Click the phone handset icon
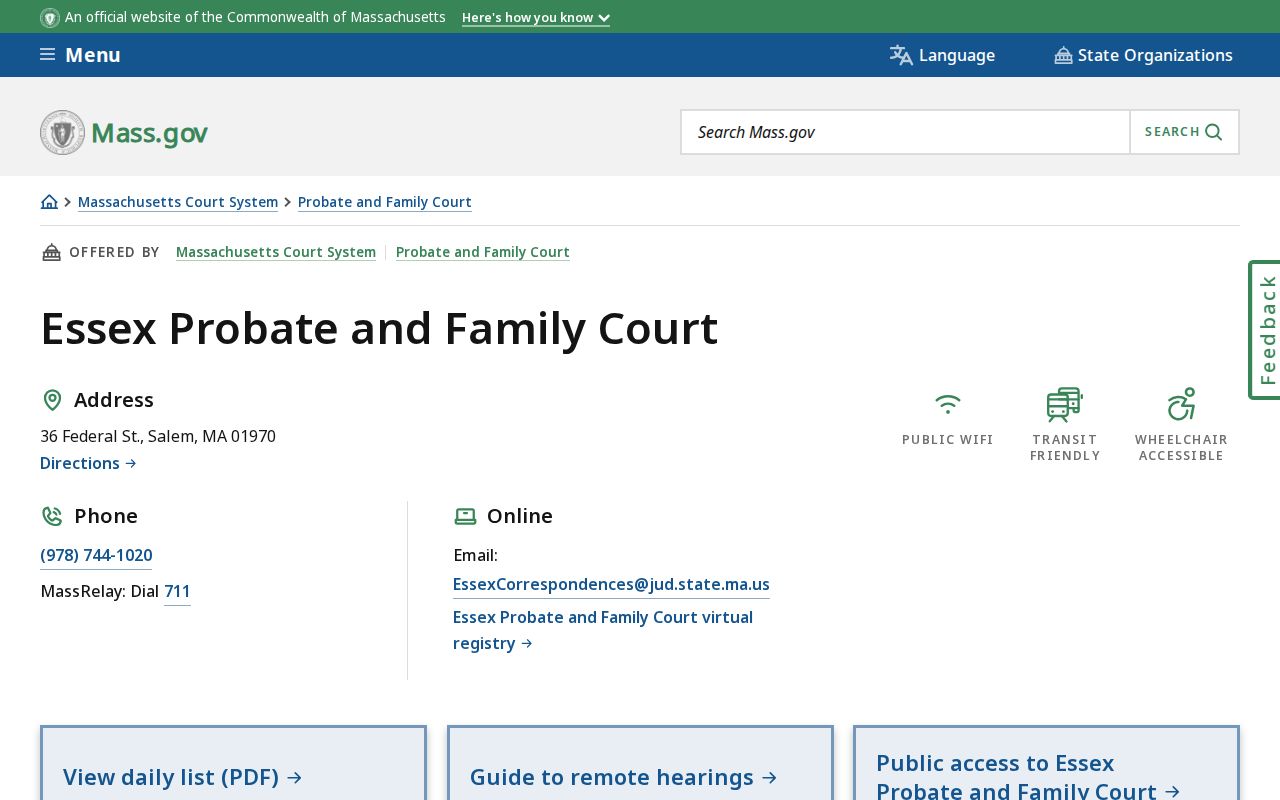The width and height of the screenshot is (1280, 800). pos(52,516)
